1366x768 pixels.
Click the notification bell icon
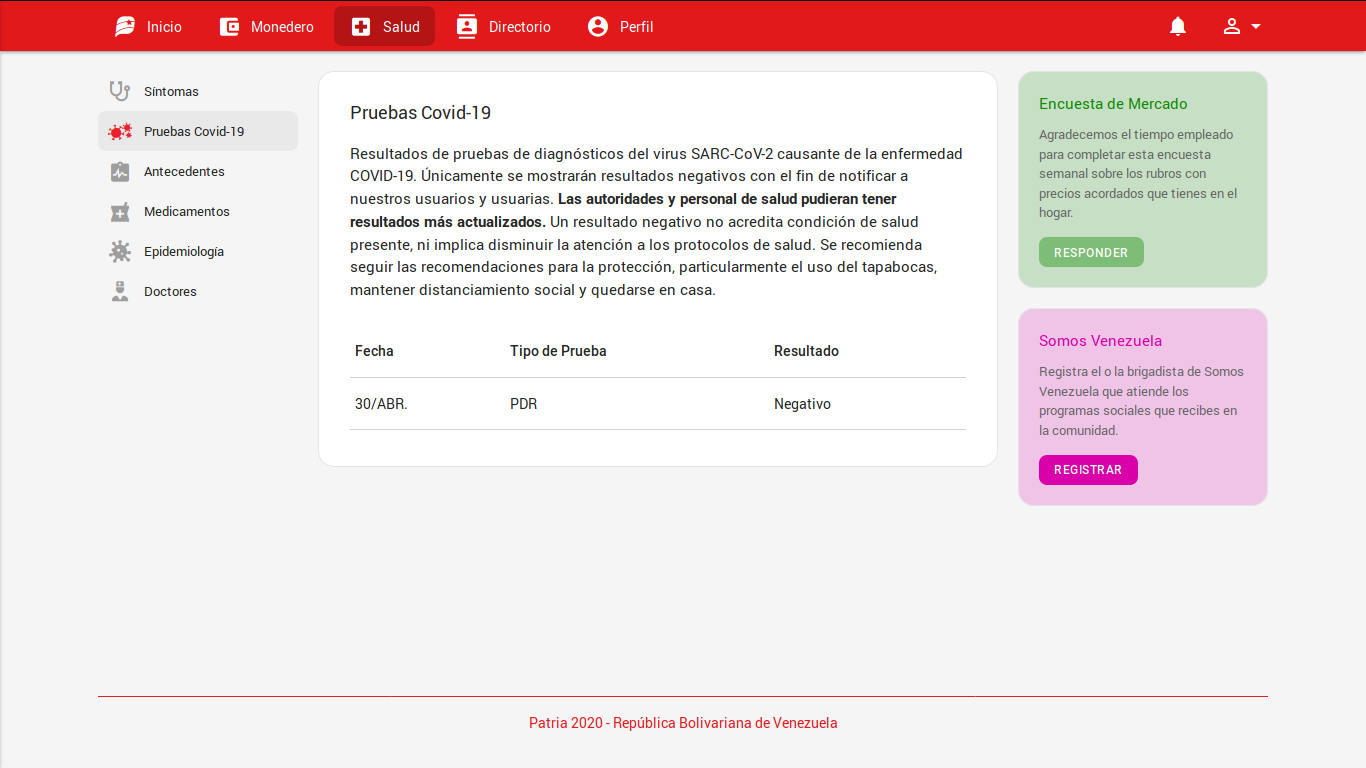[1178, 27]
